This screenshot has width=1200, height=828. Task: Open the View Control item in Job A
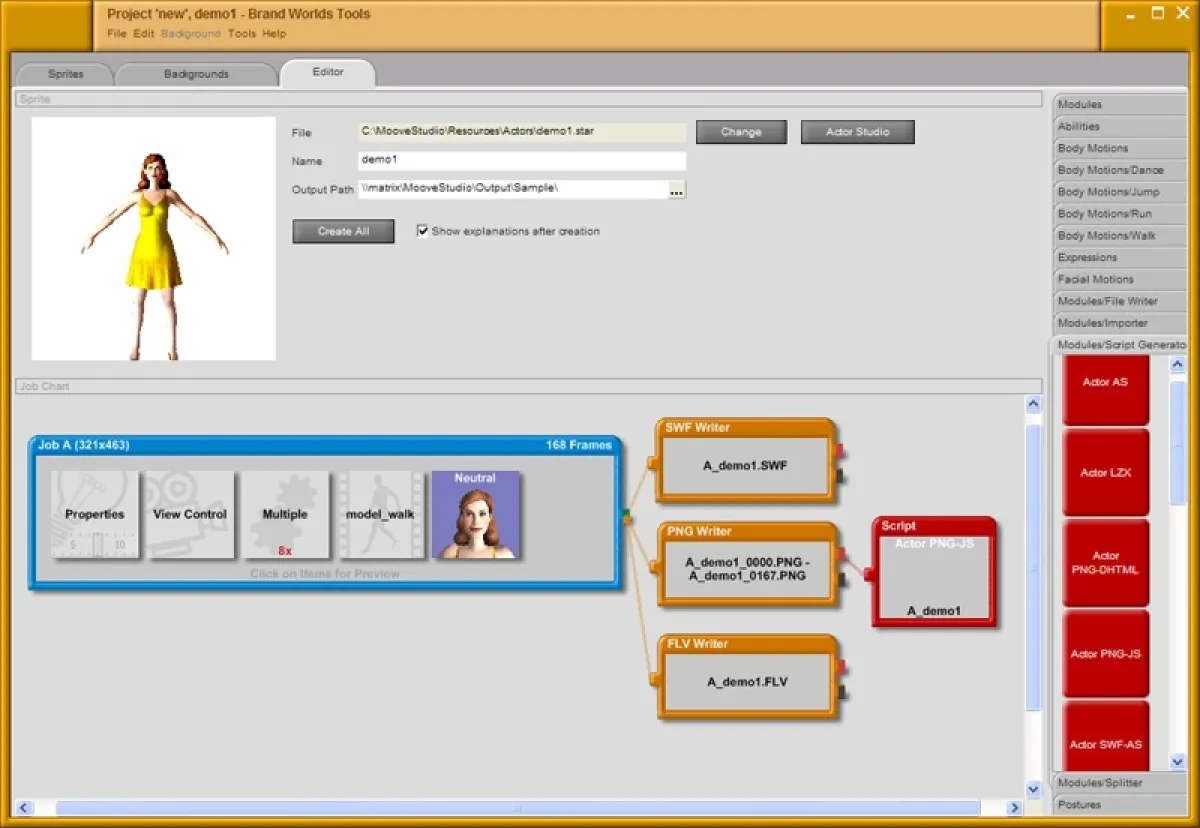pyautogui.click(x=189, y=514)
